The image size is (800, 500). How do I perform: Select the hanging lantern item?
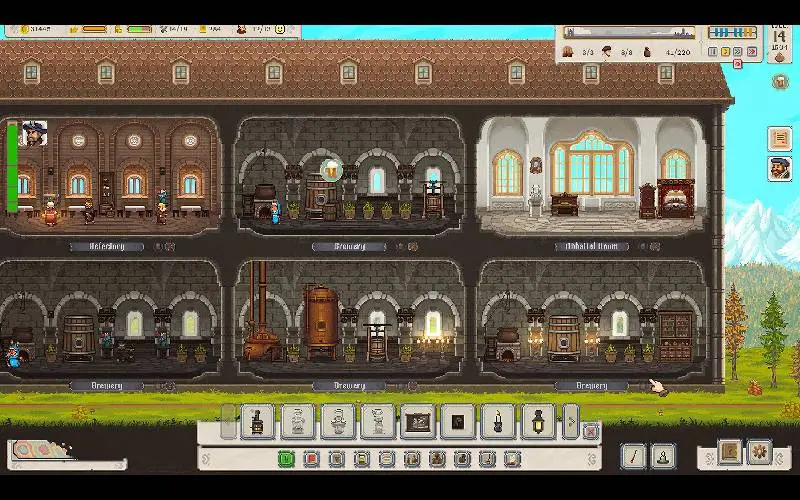[538, 422]
